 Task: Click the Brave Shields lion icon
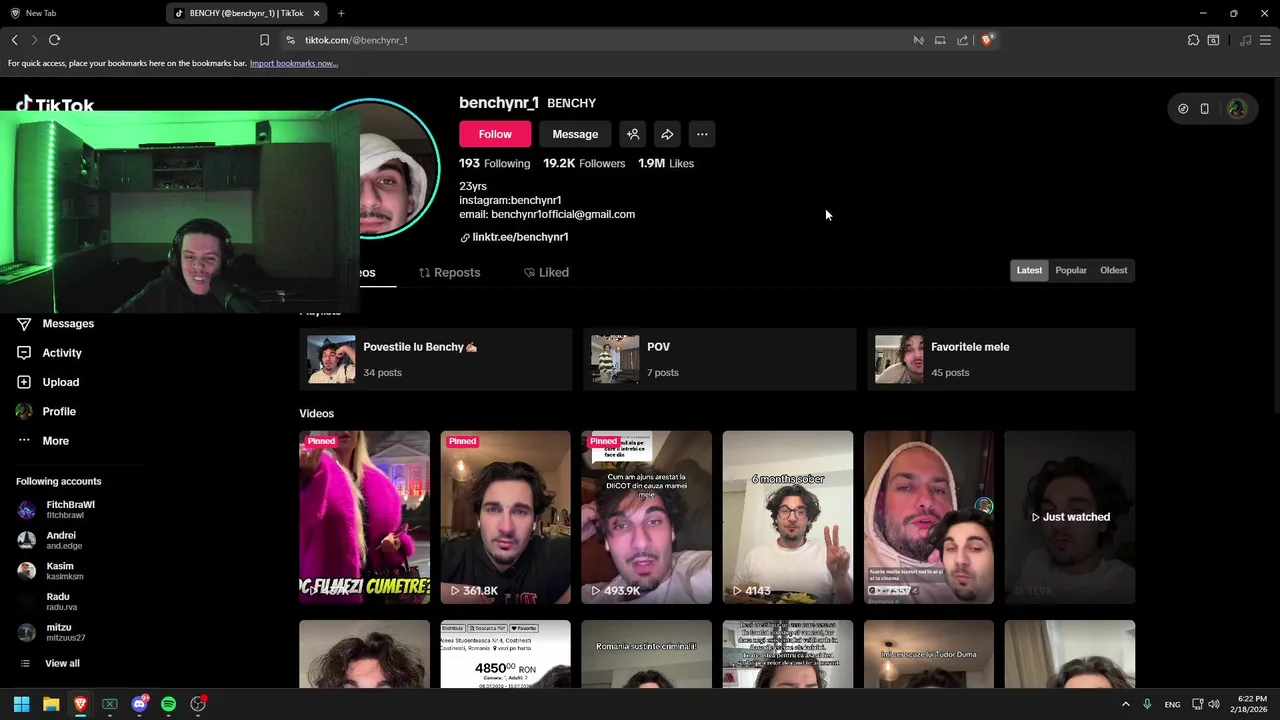(987, 40)
